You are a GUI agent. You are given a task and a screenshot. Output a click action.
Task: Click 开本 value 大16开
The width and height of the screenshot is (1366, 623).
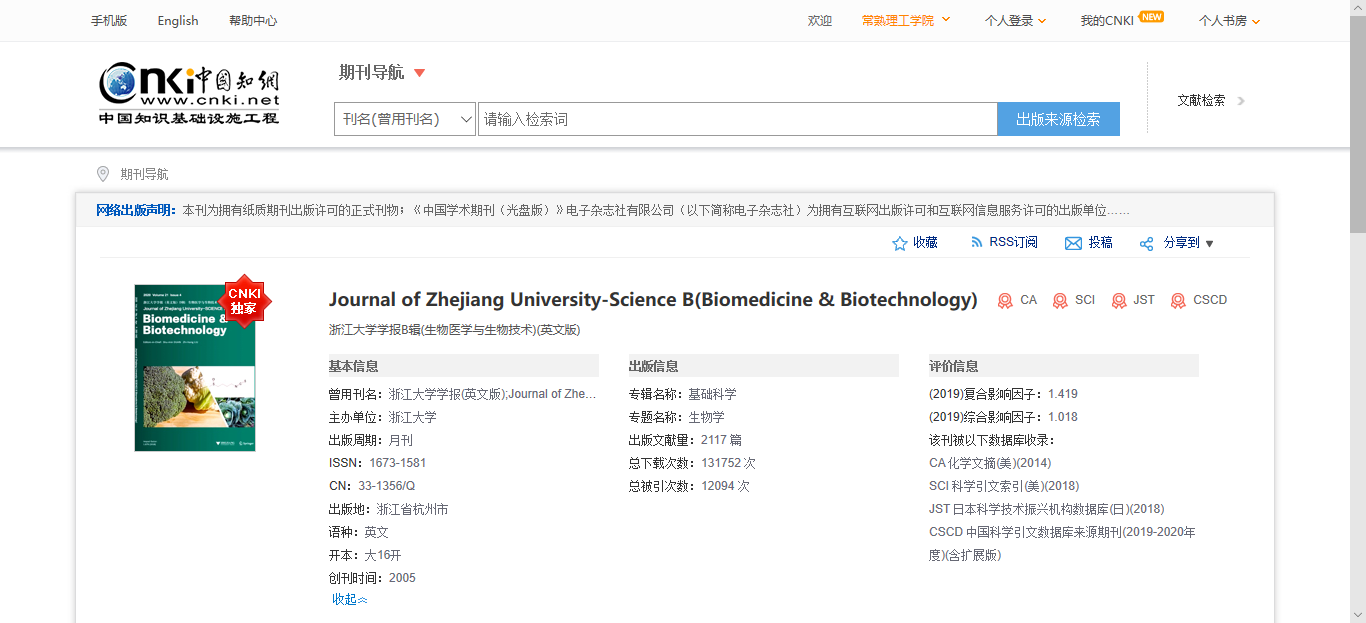point(382,555)
